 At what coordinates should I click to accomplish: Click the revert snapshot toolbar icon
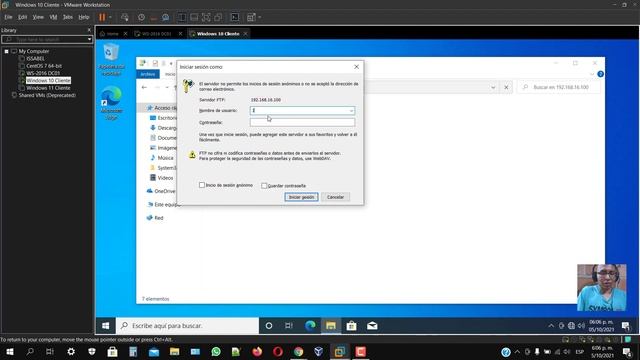pyautogui.click(x=153, y=17)
